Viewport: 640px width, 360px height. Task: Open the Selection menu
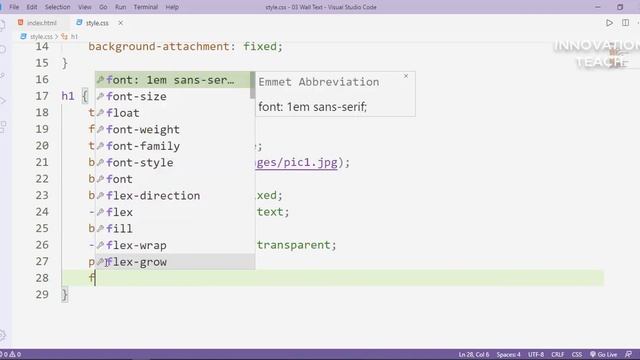pos(58,7)
